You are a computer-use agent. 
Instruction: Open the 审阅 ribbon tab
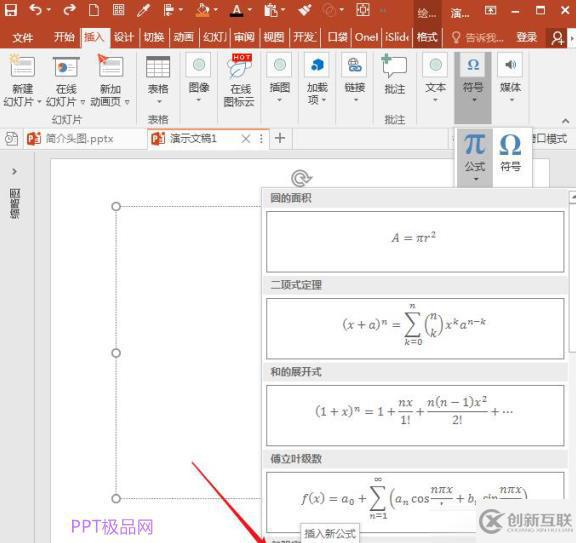point(244,37)
